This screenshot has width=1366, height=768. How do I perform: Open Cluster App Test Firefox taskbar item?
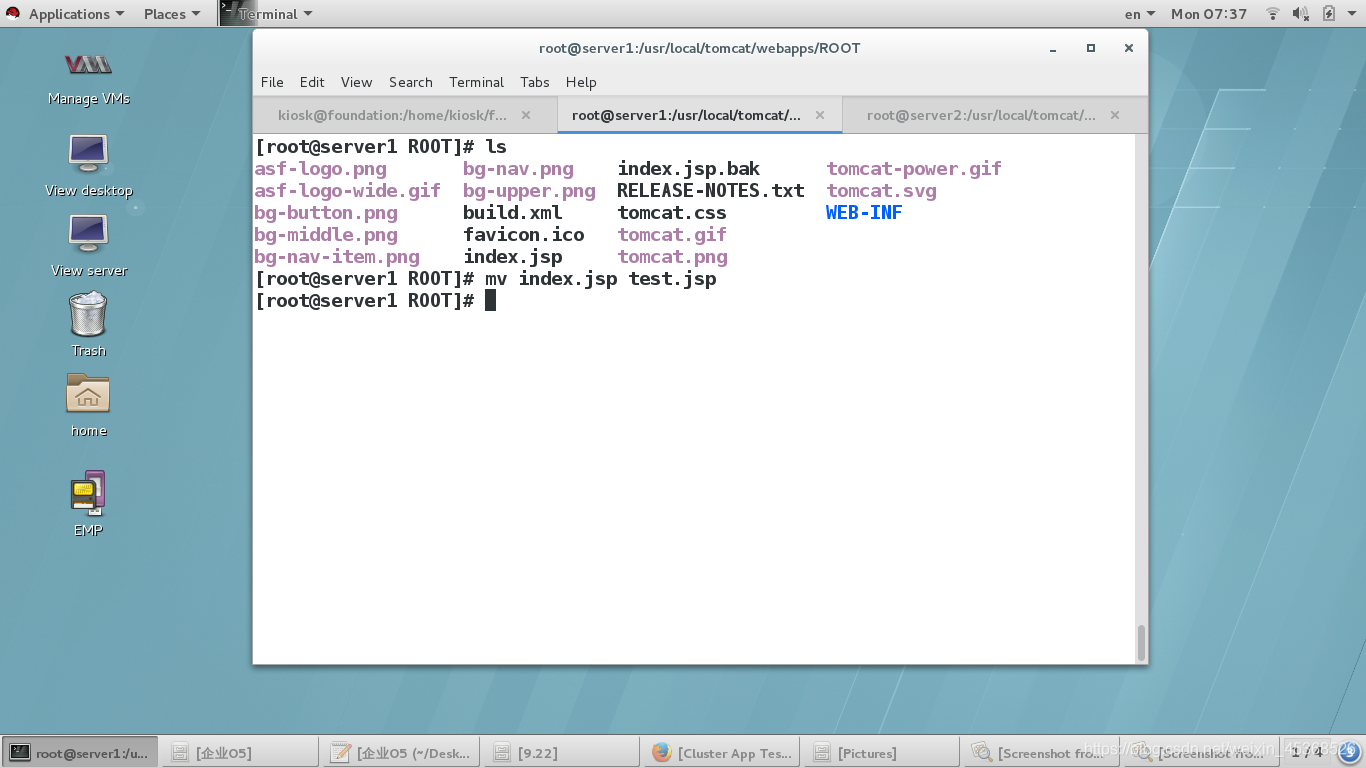pos(722,753)
